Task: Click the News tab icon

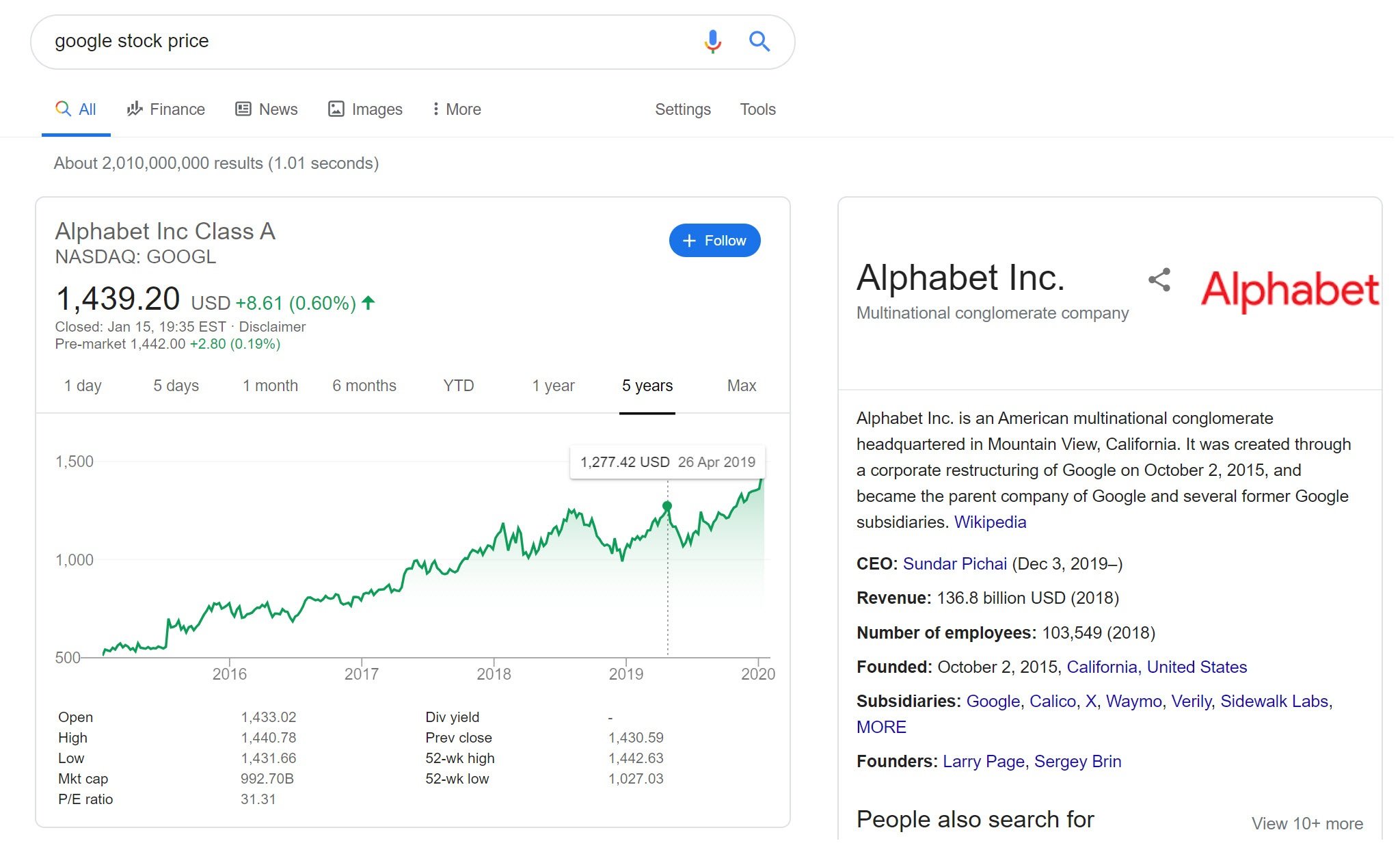Action: coord(243,109)
